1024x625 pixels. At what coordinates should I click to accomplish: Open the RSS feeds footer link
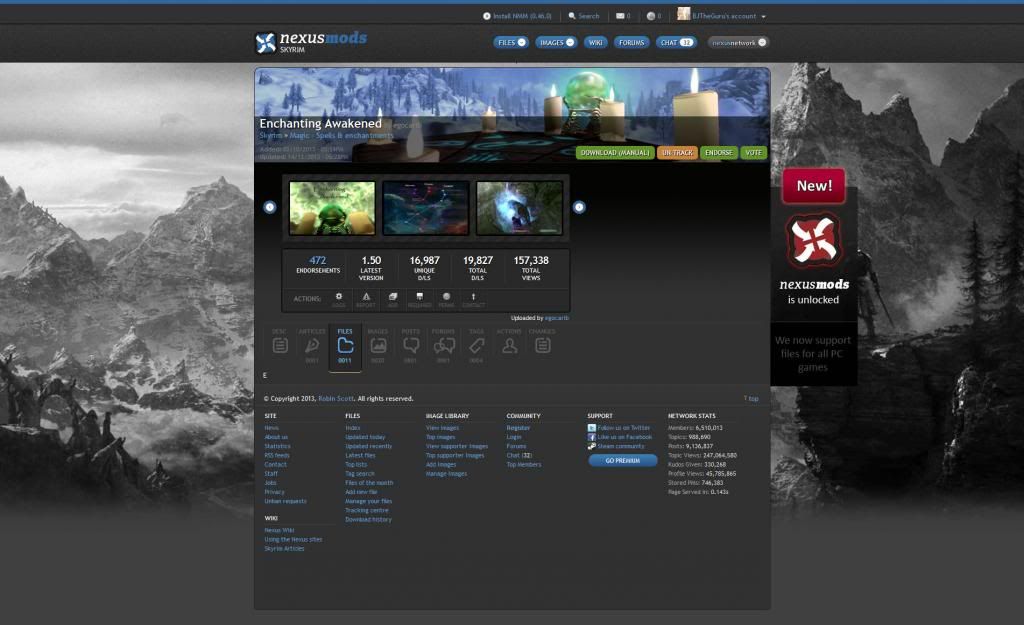click(277, 455)
